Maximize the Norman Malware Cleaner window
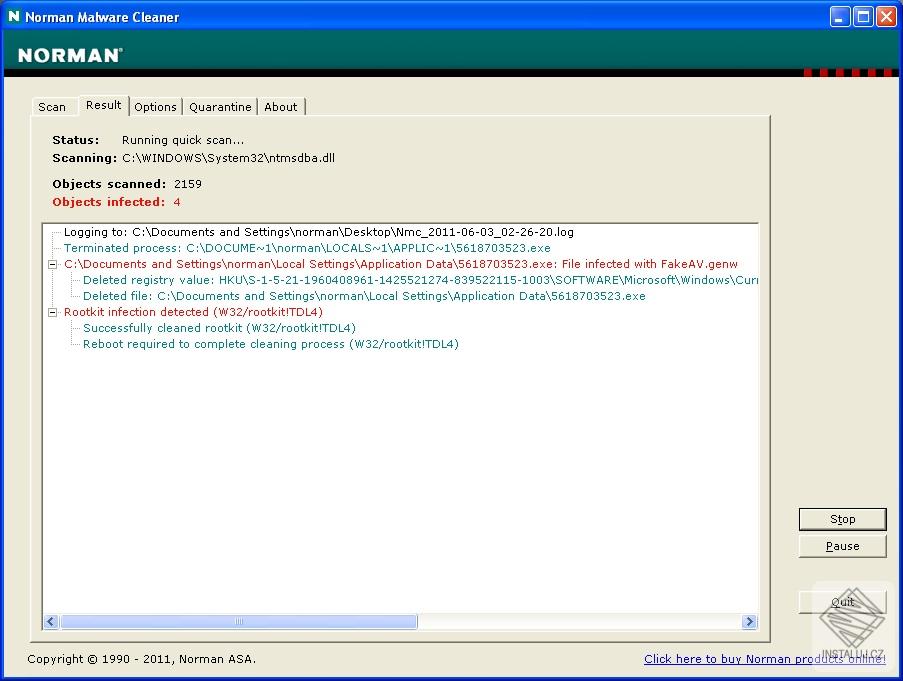The image size is (903, 681). coord(863,17)
